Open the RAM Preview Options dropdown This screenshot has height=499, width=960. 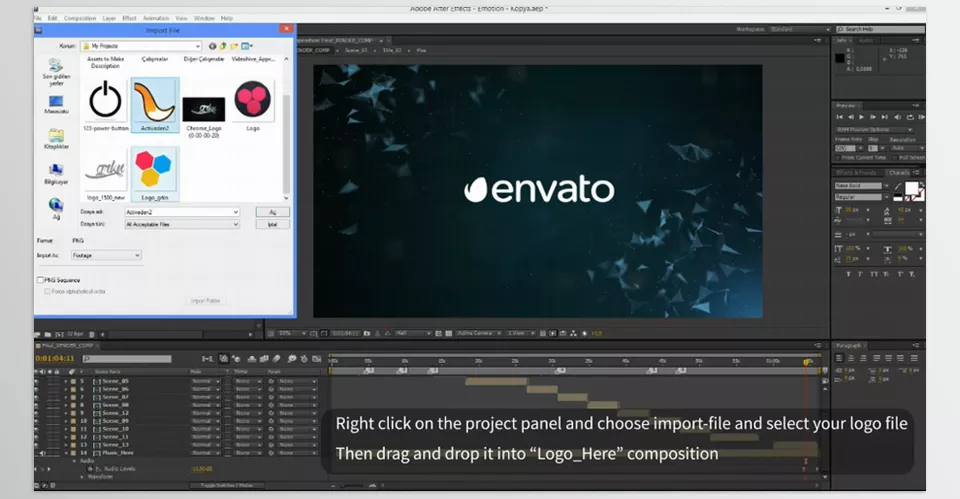coord(874,130)
